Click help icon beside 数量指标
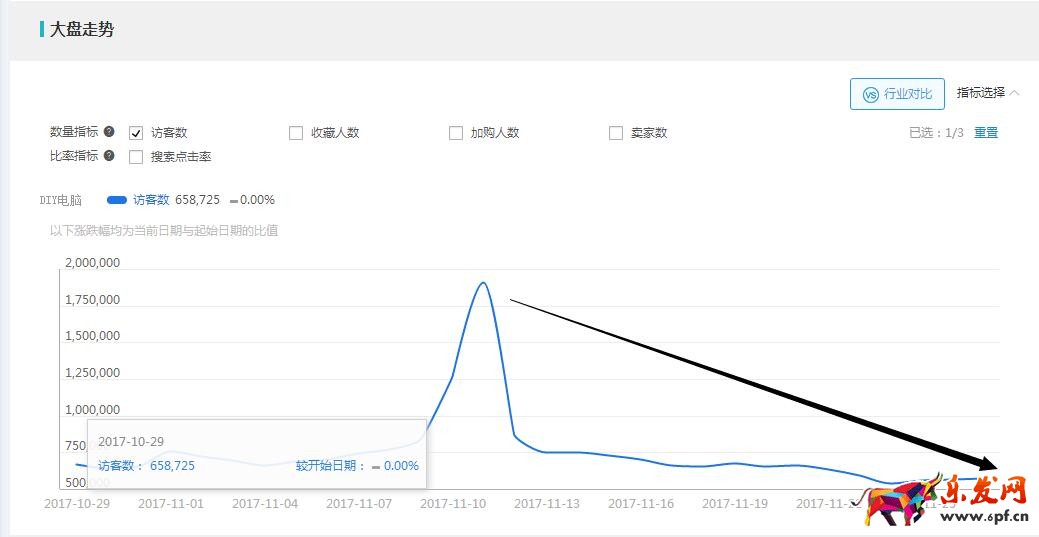The image size is (1039, 537). point(109,132)
